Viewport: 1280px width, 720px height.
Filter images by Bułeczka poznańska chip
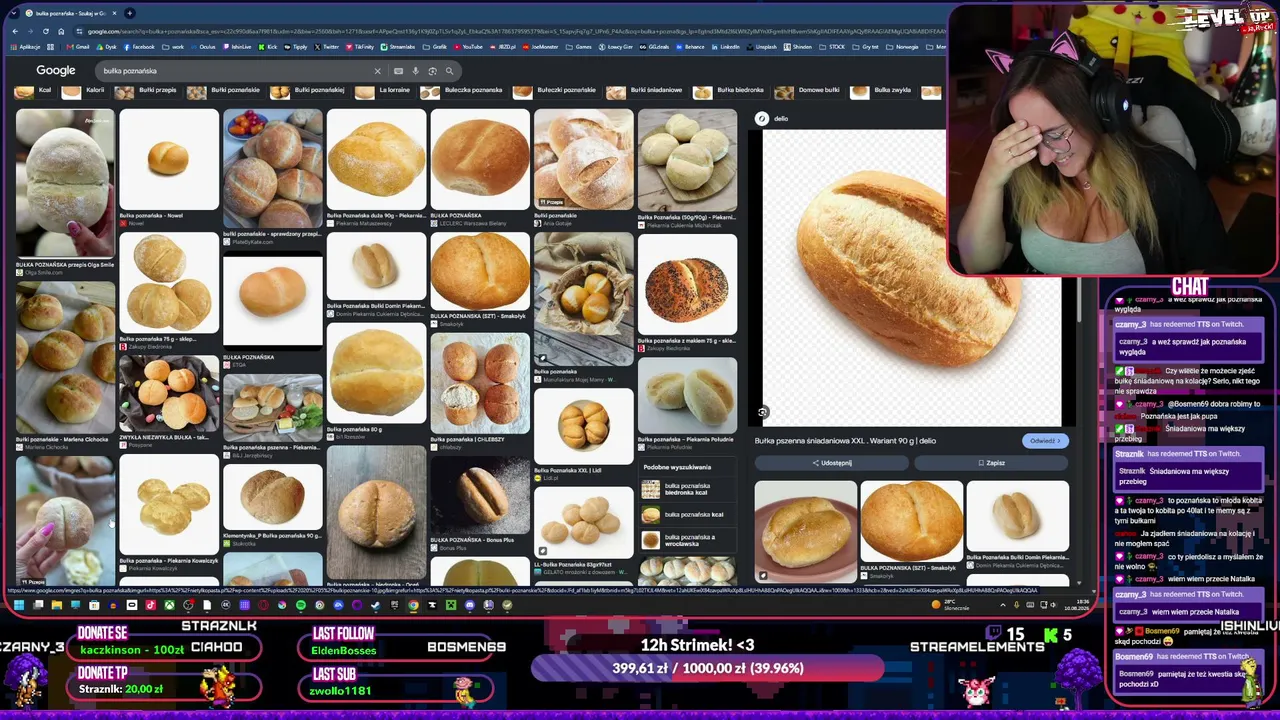coord(463,91)
